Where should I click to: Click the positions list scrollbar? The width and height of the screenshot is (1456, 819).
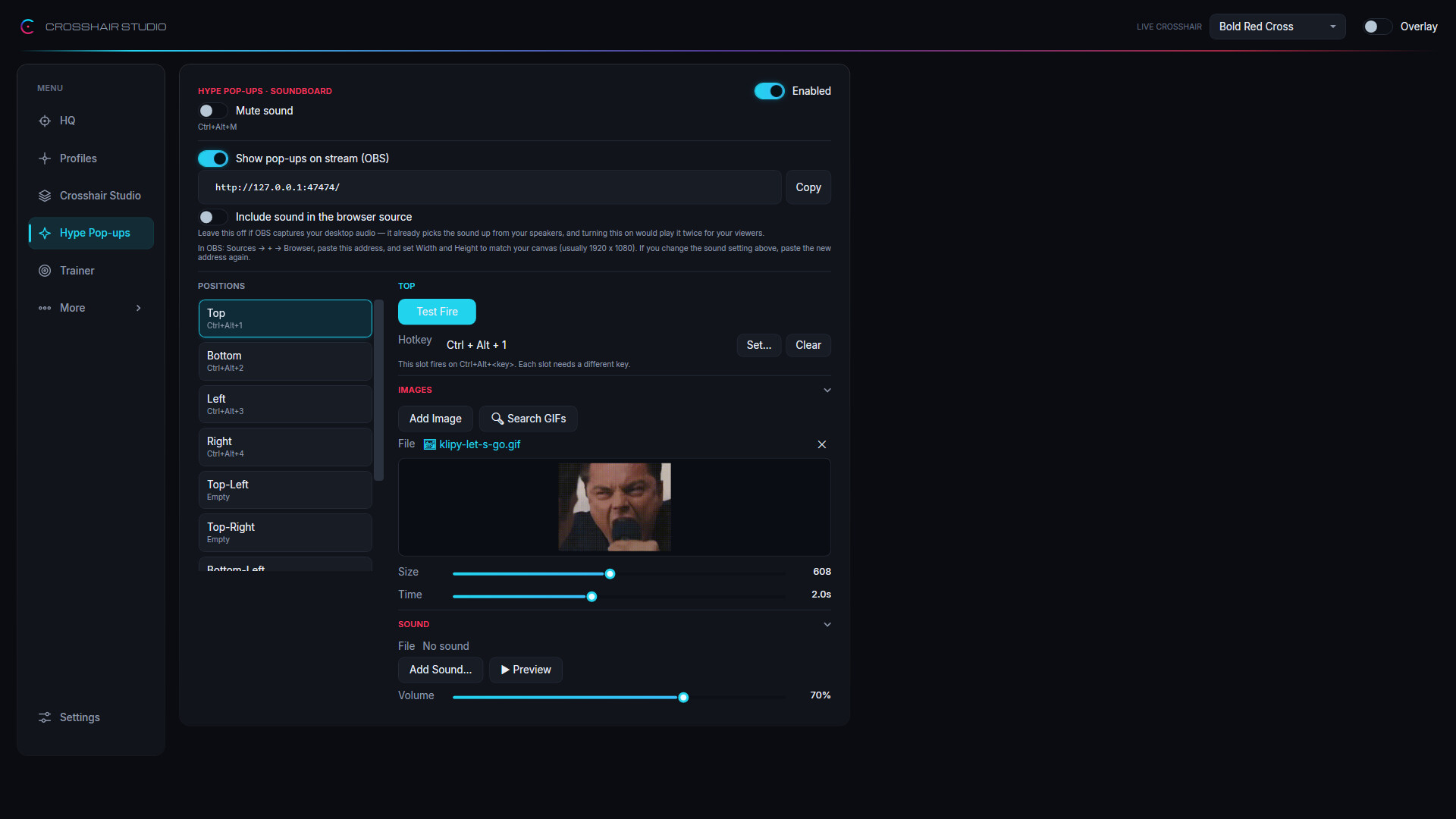coord(379,390)
